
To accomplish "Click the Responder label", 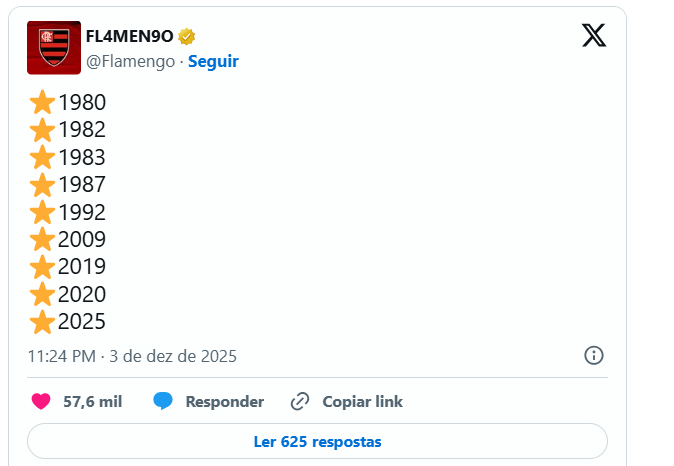I will coord(225,402).
